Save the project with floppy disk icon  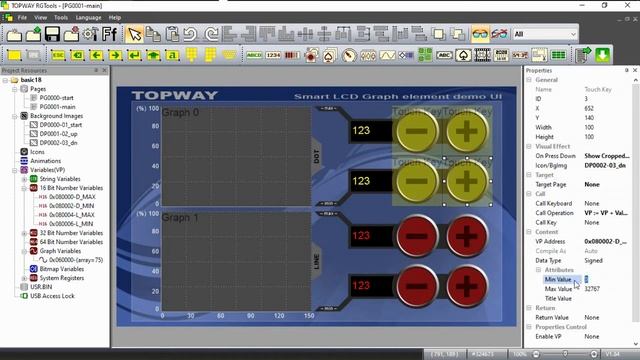point(52,34)
